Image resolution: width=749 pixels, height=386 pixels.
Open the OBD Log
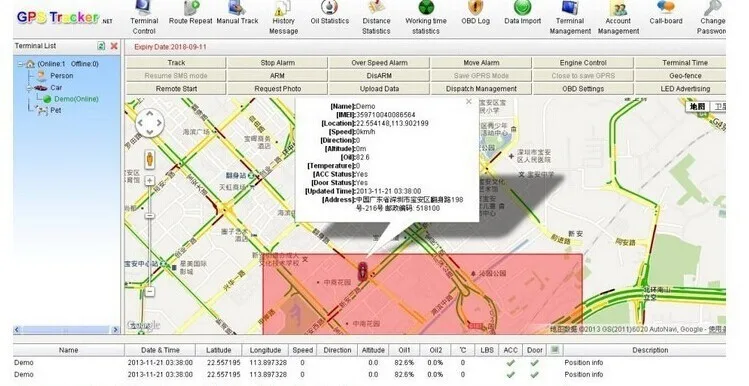[x=475, y=13]
